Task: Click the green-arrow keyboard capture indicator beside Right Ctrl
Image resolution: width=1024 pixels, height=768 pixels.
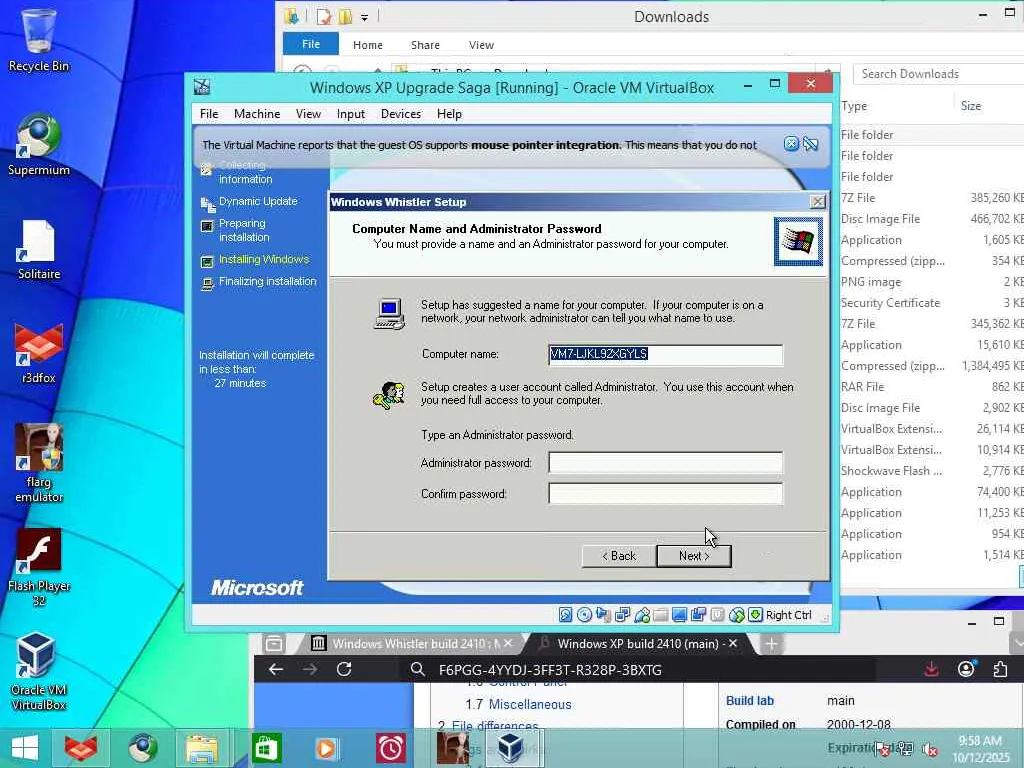Action: pos(756,615)
